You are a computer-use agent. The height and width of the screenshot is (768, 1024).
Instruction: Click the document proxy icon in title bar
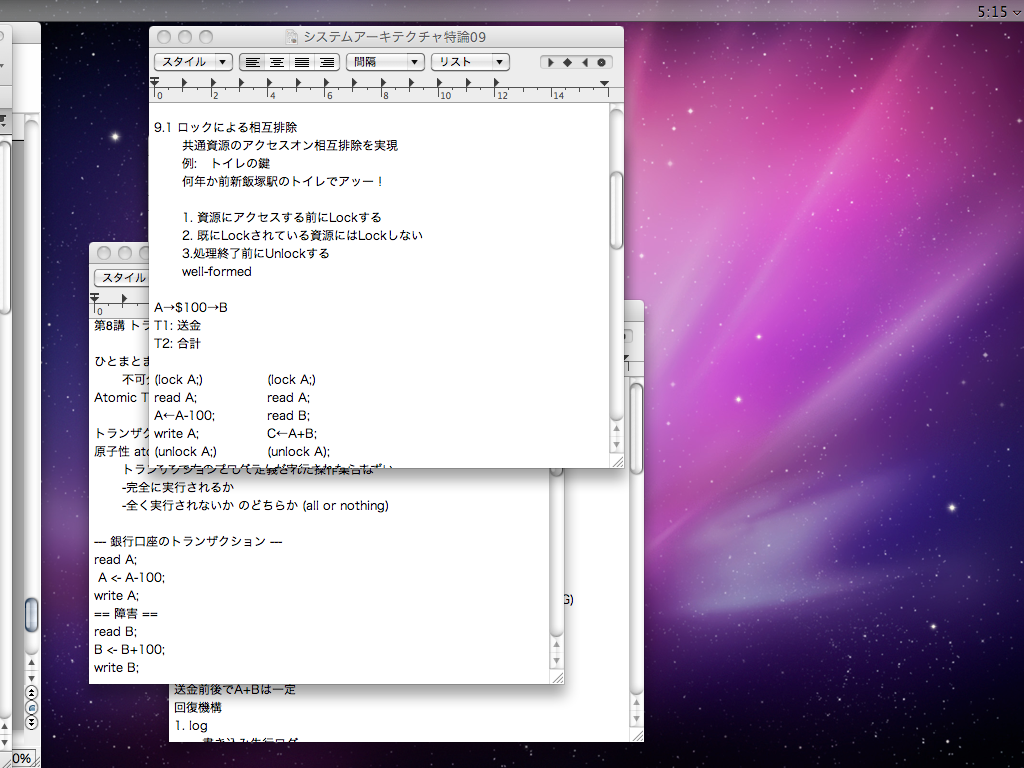click(292, 37)
